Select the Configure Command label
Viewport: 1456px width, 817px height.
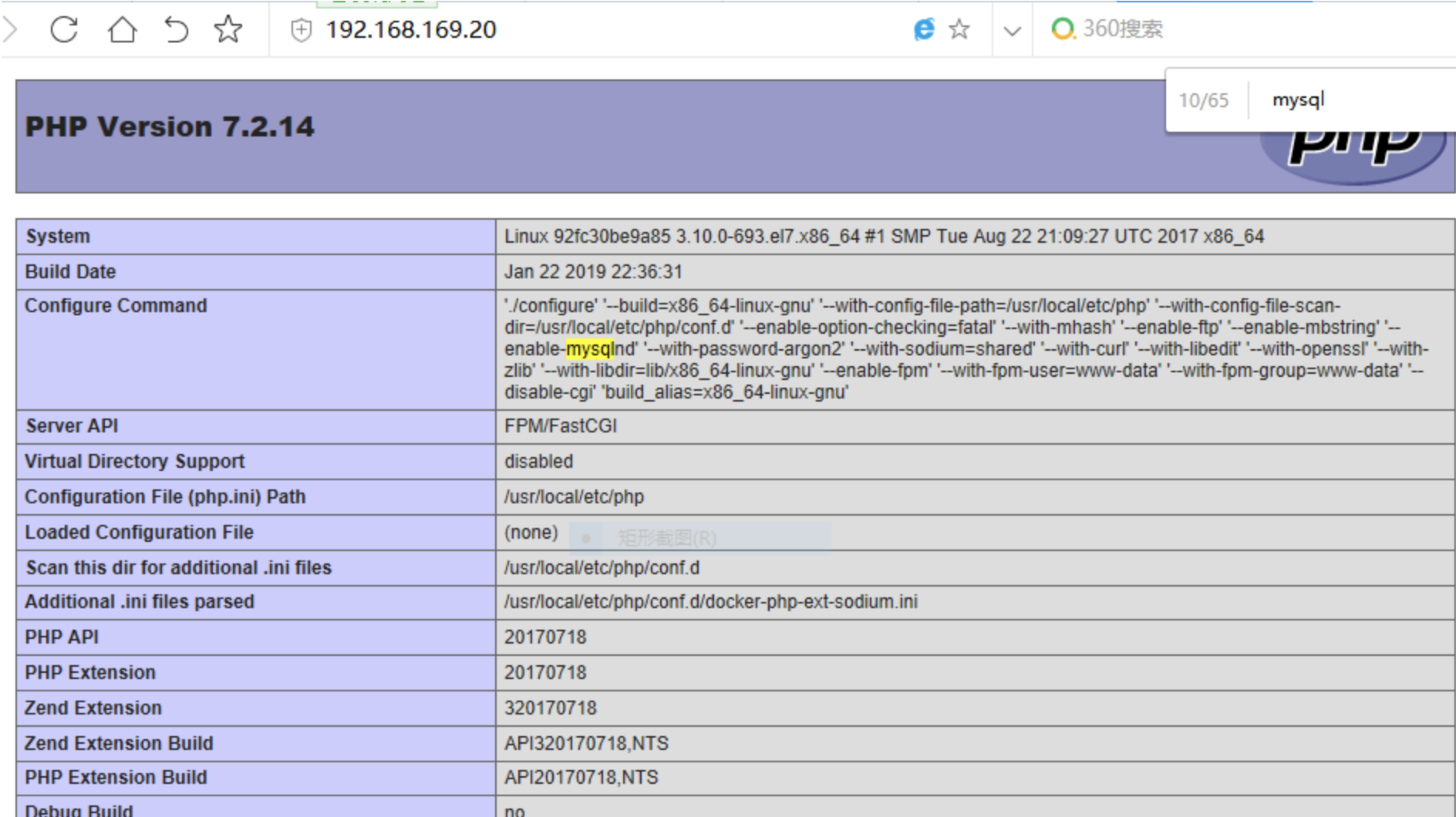[116, 306]
